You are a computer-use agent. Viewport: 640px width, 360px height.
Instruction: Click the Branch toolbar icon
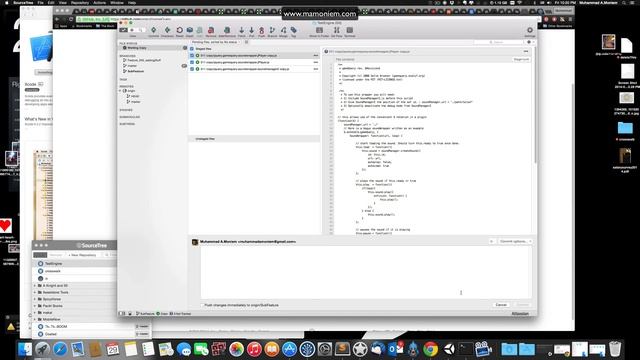tap(272, 31)
